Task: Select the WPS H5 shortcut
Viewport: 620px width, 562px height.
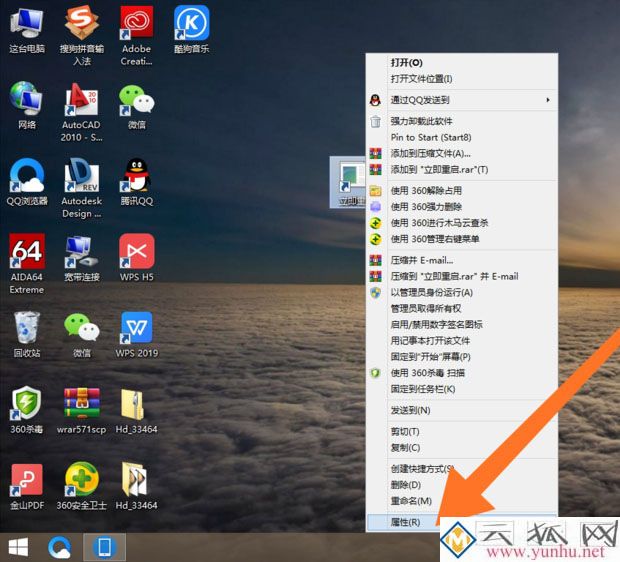Action: tap(136, 258)
